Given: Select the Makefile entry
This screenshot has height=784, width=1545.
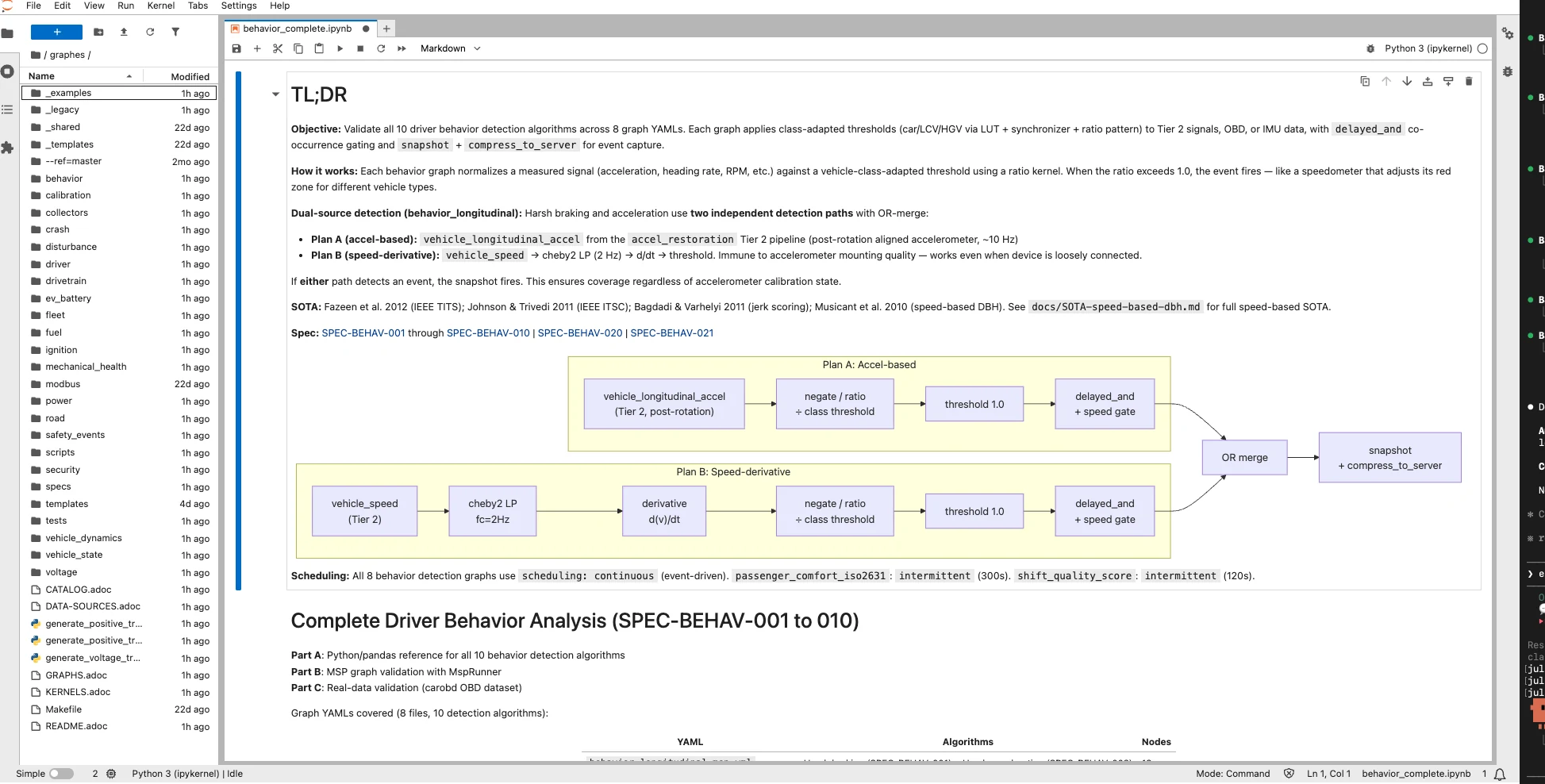Looking at the screenshot, I should pos(119,709).
